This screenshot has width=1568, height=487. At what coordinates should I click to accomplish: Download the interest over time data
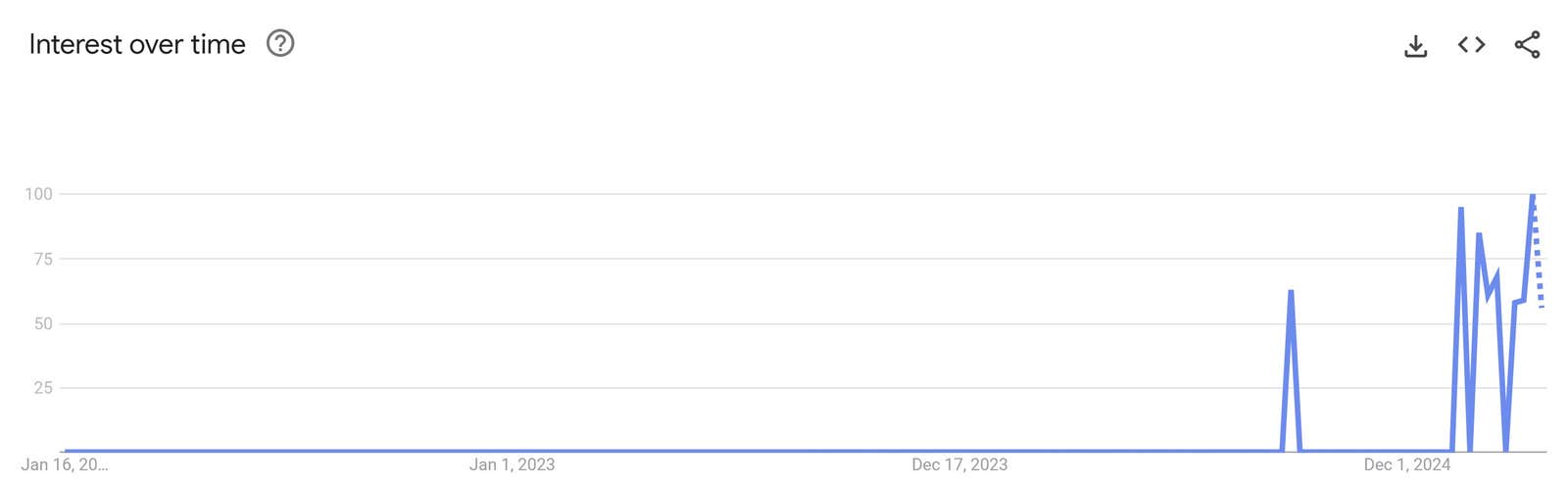click(x=1415, y=46)
